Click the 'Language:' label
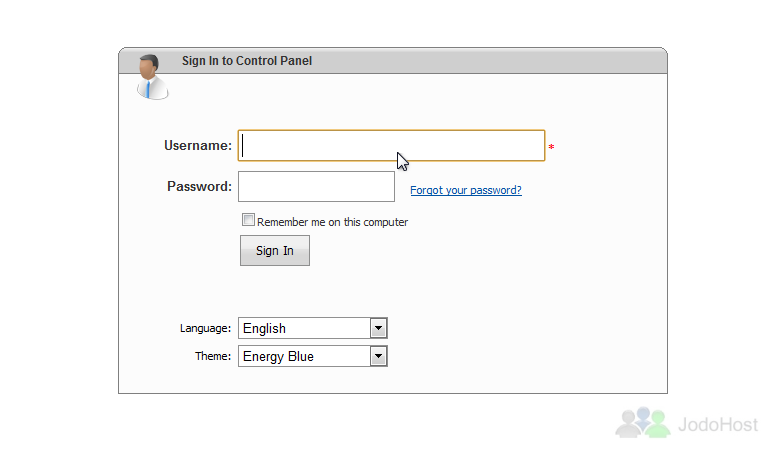The height and width of the screenshot is (450, 776). coord(205,328)
